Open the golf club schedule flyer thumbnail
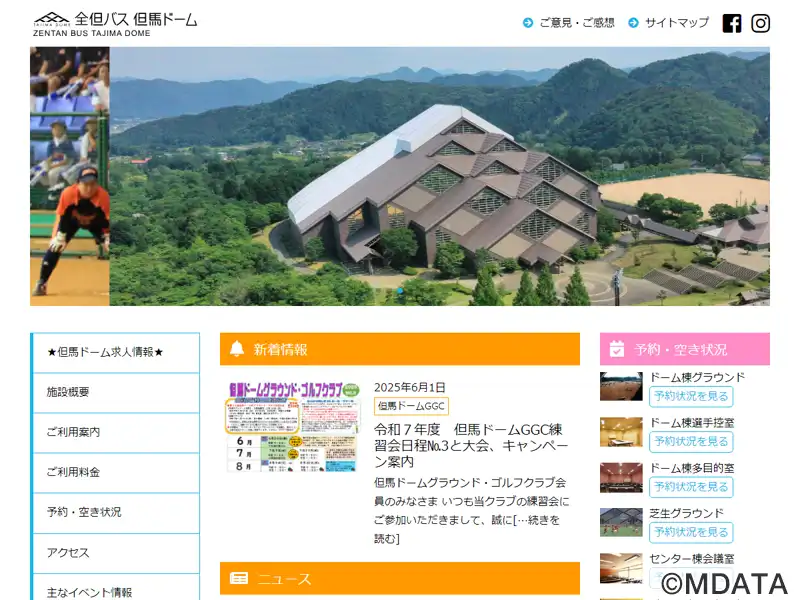The image size is (800, 600). 293,427
